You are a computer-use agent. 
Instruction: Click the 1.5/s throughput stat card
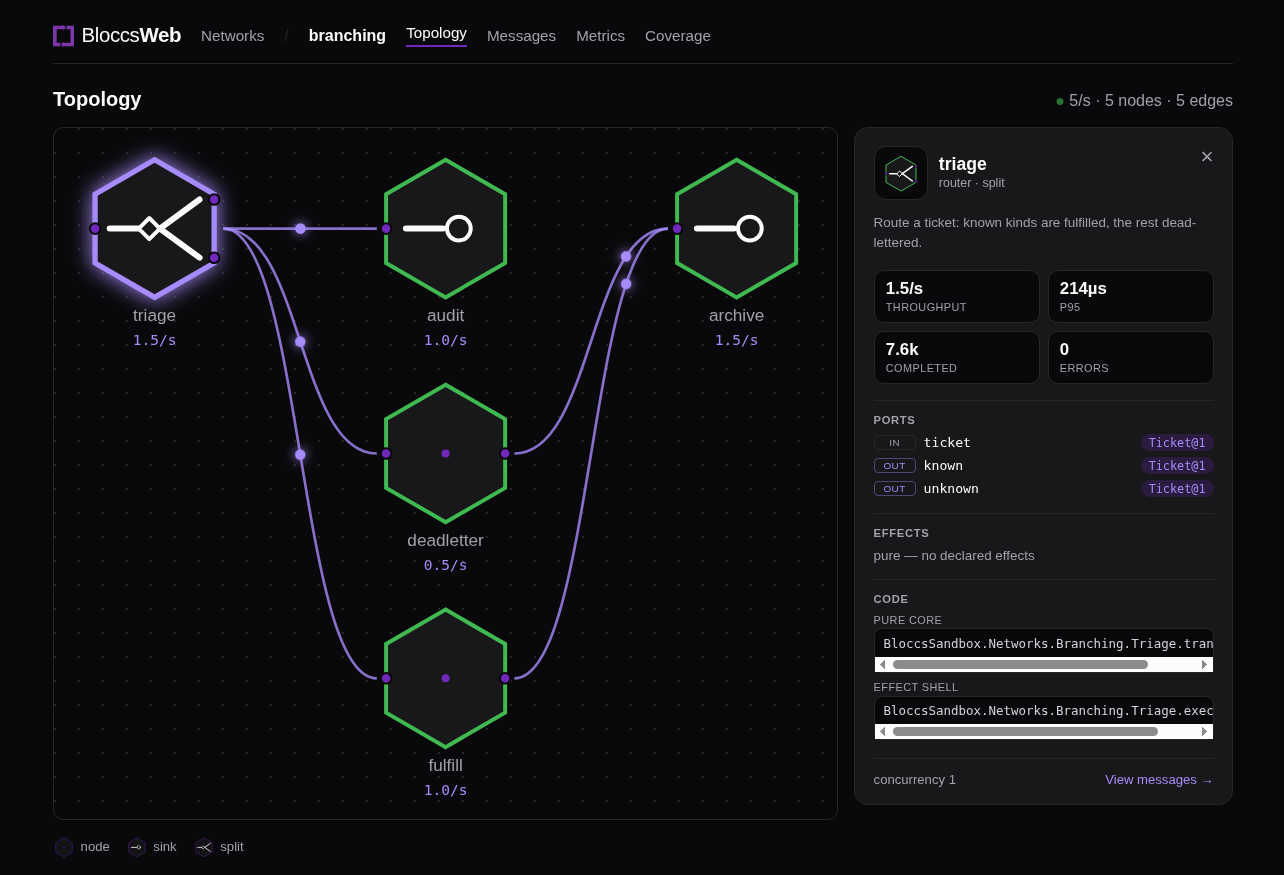coord(957,296)
